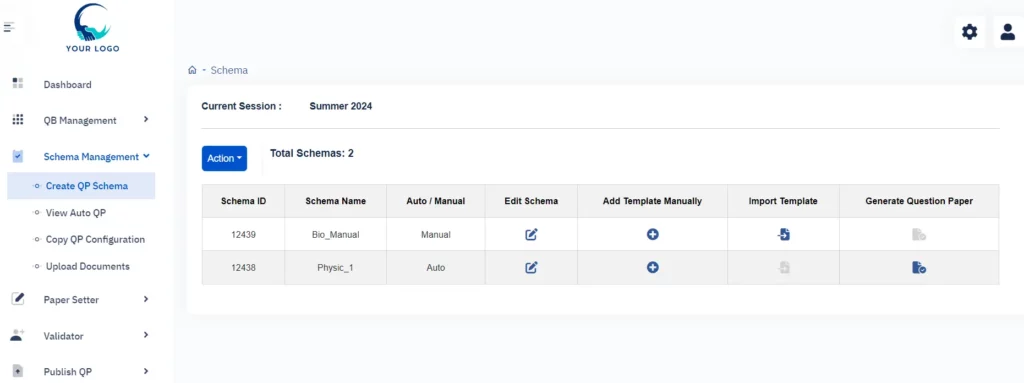Click Schema ID column header
Screen dimensions: 1024x383
[x=243, y=201]
